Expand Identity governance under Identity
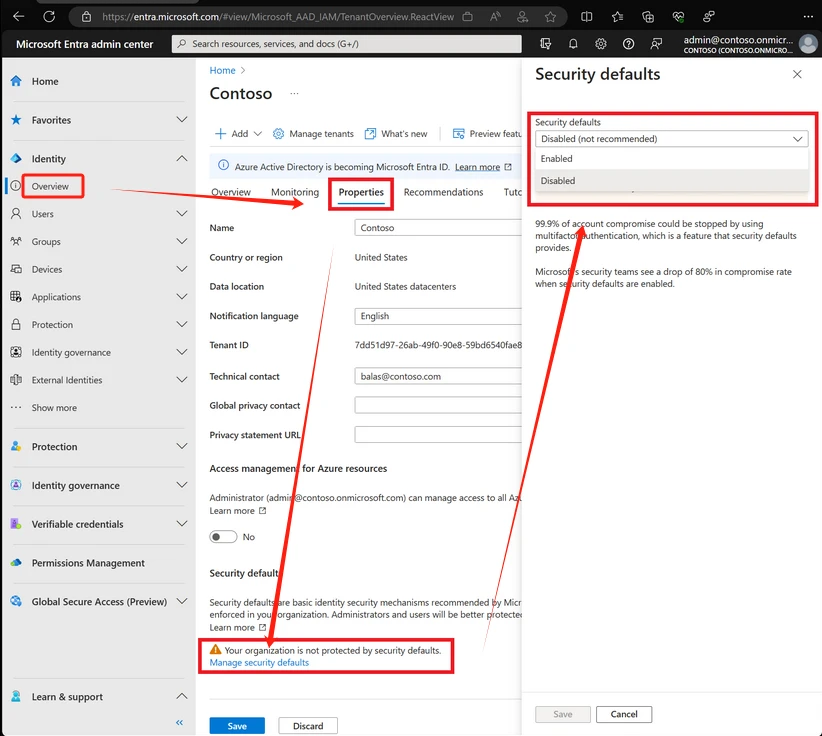This screenshot has height=736, width=822. [x=181, y=352]
